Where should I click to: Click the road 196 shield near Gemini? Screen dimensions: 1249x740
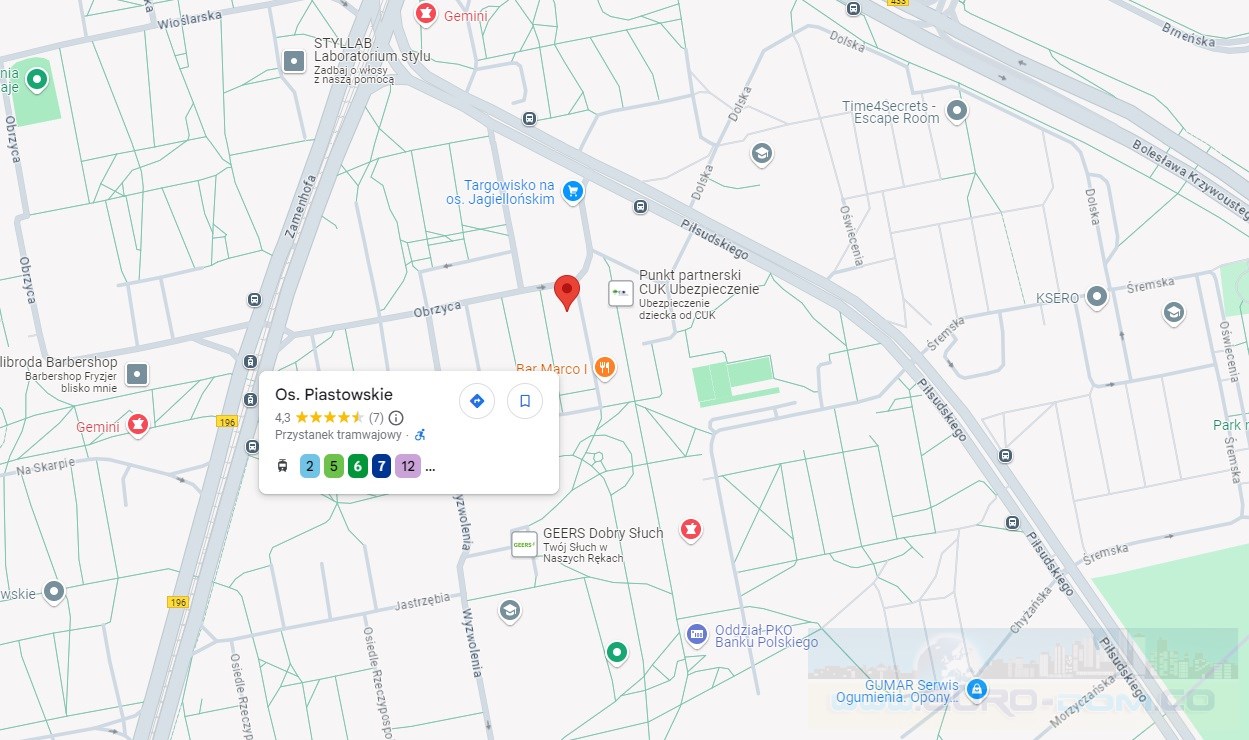[x=225, y=422]
